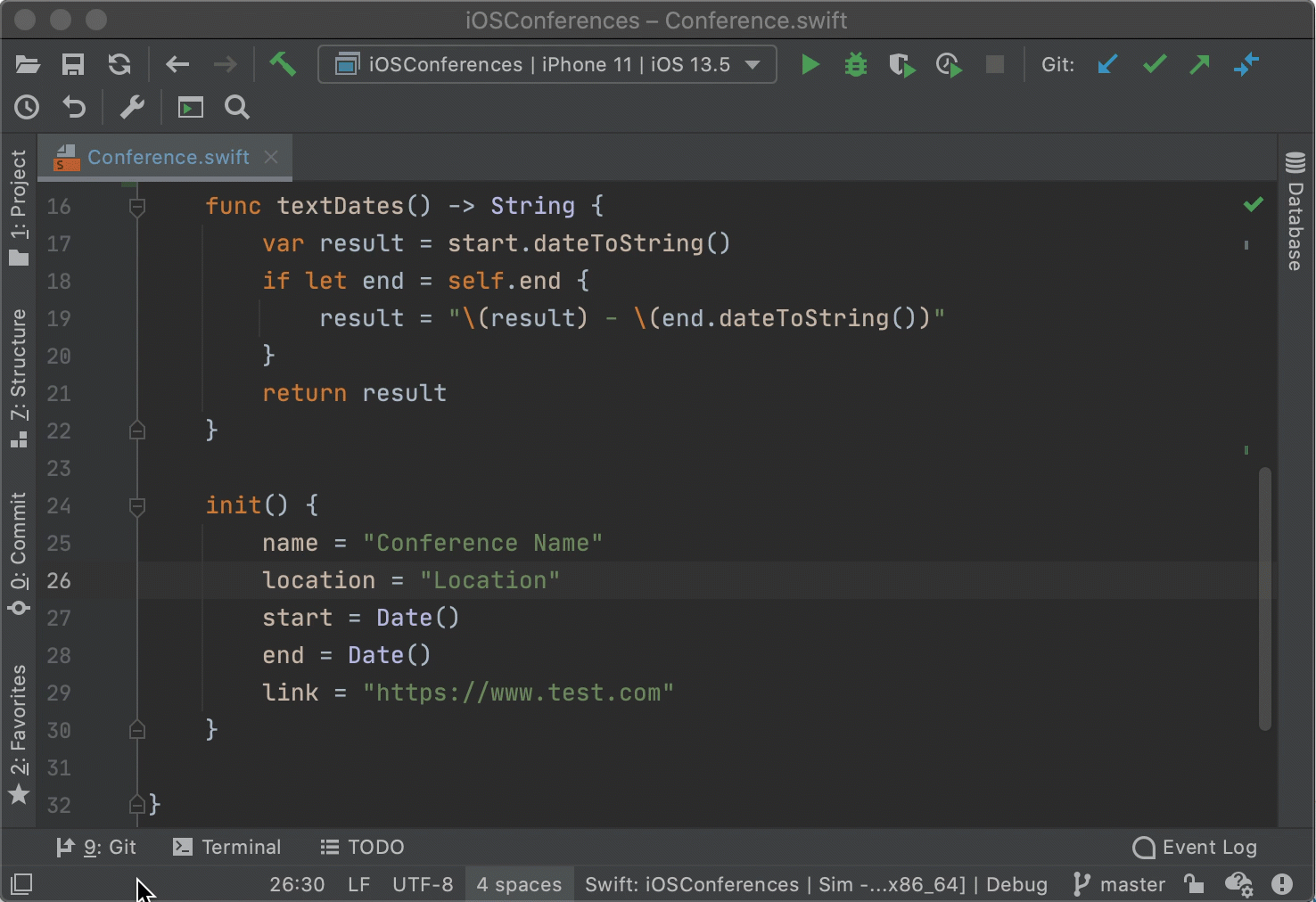Collapse the textDates function fold
The image size is (1316, 902).
[137, 206]
